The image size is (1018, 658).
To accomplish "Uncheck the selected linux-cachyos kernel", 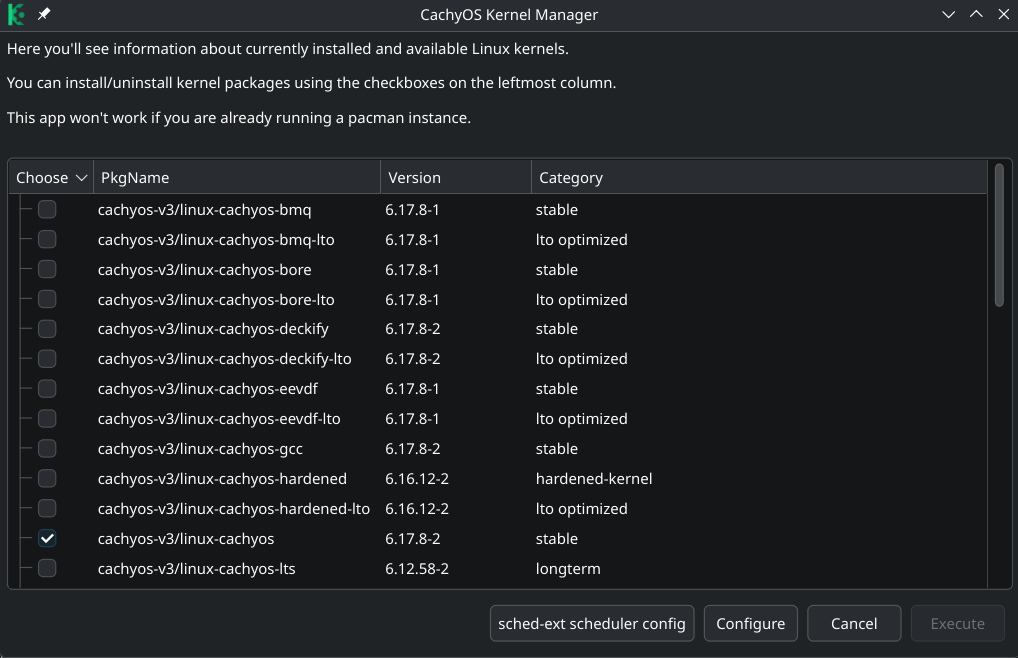I will (46, 538).
